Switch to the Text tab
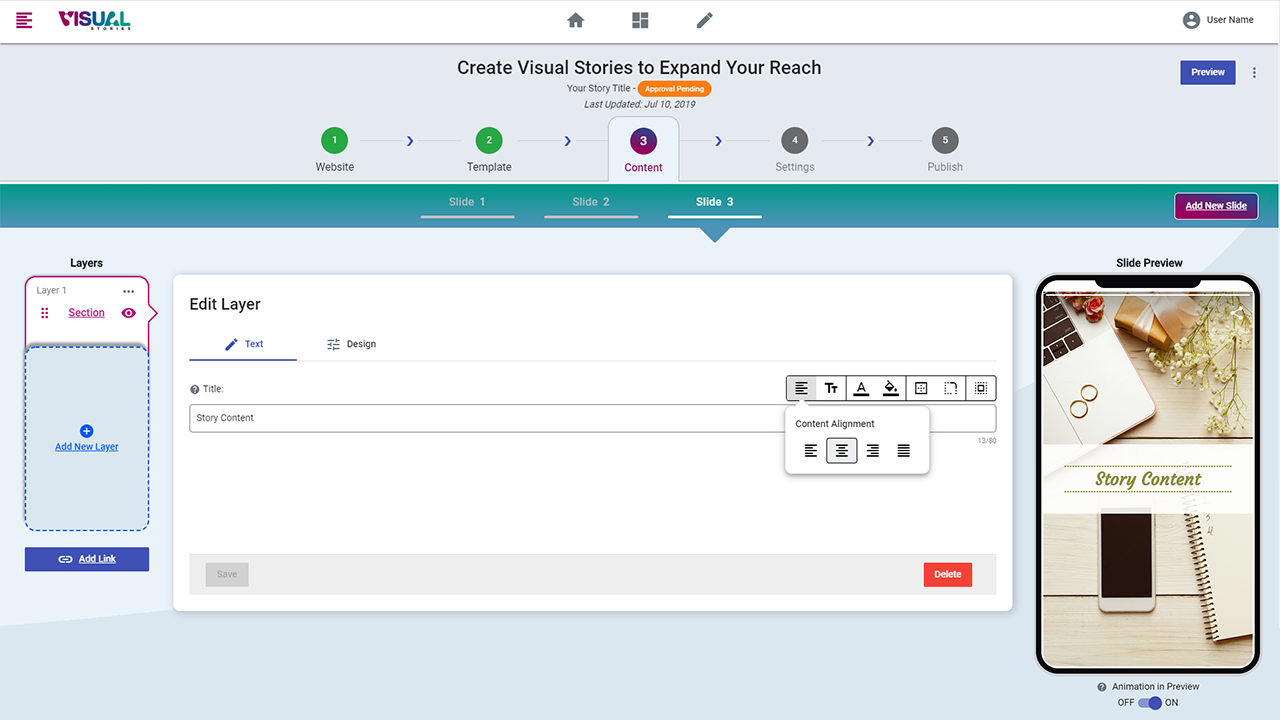Screen dimensions: 1280x720 coord(243,344)
